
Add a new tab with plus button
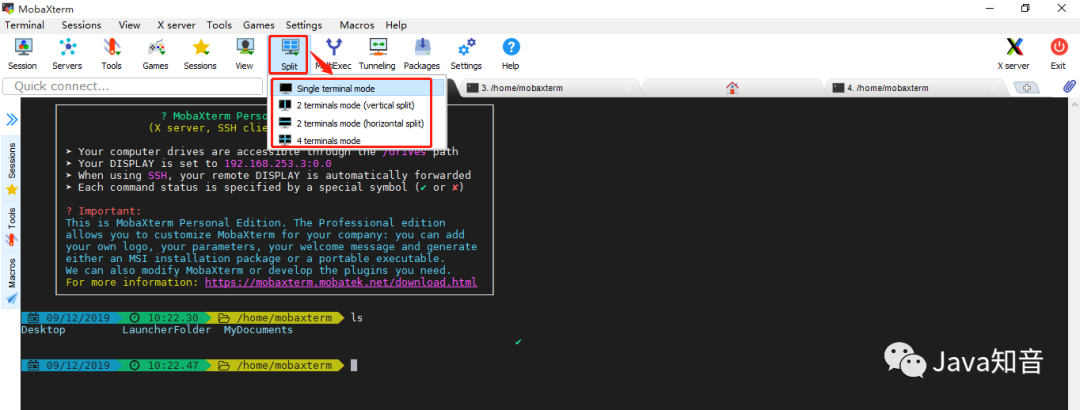pyautogui.click(x=1027, y=88)
